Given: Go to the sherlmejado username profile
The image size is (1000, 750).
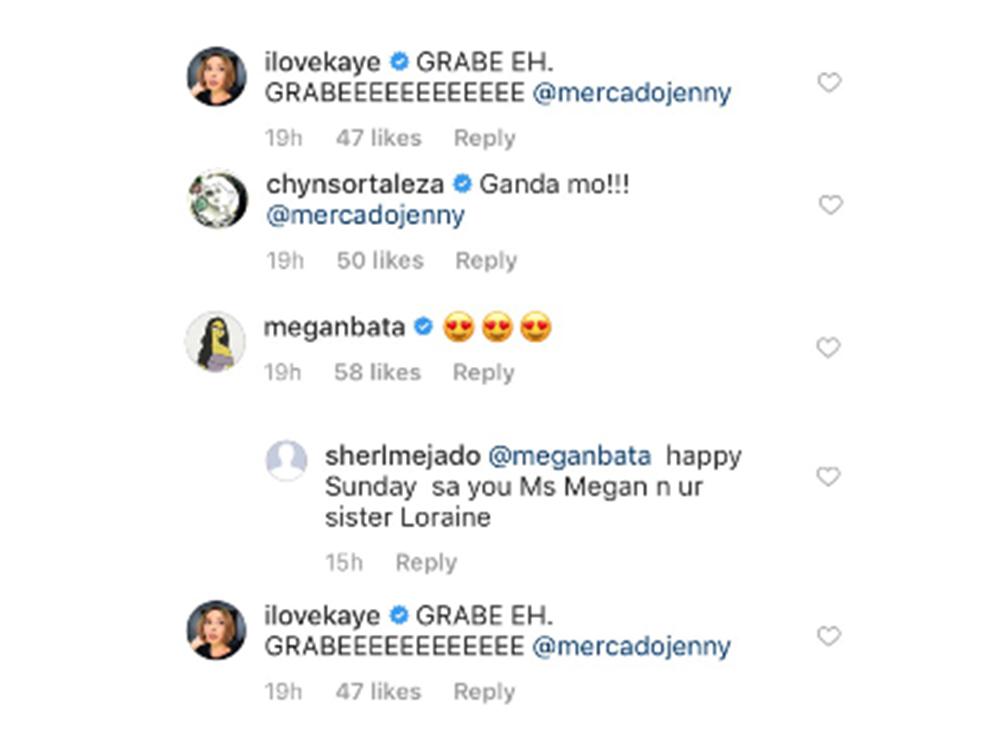Looking at the screenshot, I should 402,457.
